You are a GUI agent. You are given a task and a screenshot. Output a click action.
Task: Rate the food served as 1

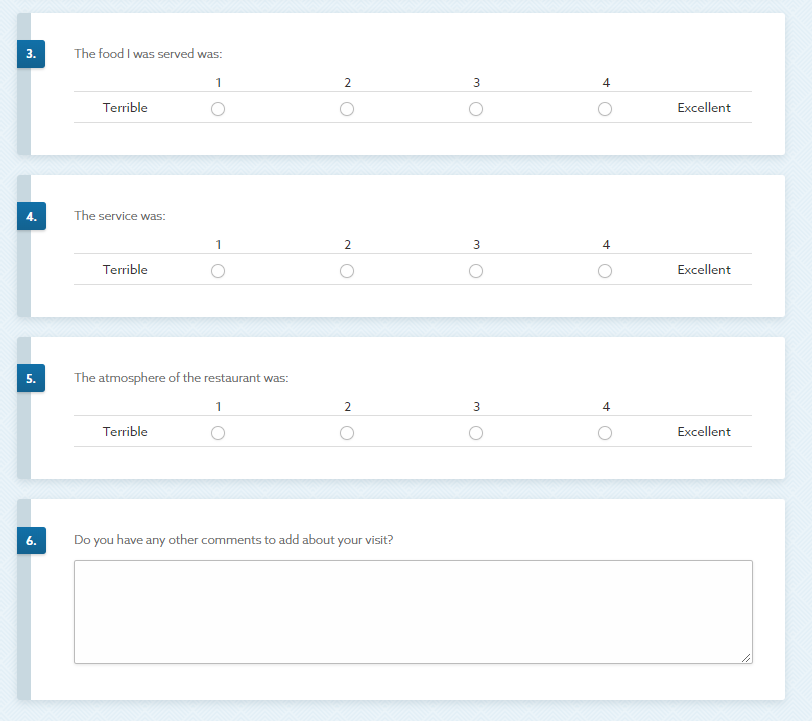218,109
